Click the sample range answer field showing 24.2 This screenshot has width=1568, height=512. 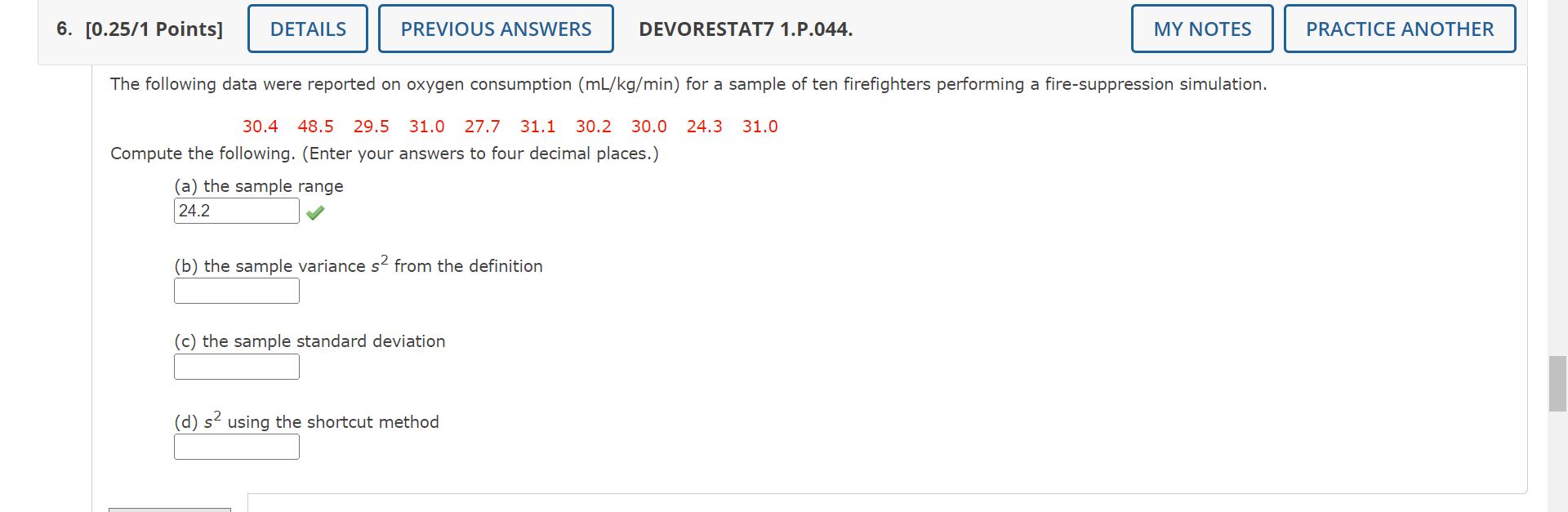(236, 211)
